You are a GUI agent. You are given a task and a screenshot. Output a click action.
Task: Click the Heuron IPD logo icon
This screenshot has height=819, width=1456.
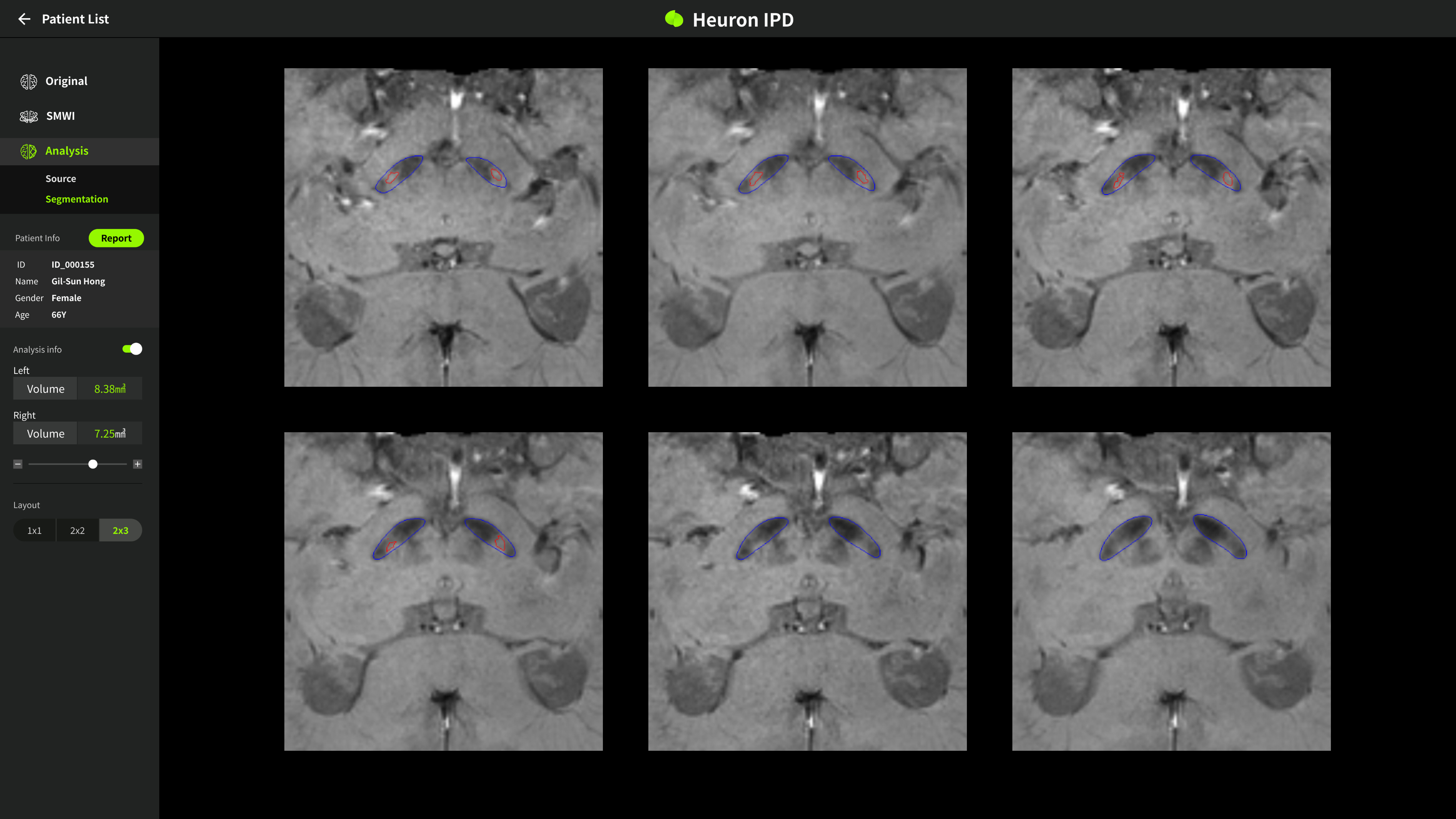click(x=674, y=19)
